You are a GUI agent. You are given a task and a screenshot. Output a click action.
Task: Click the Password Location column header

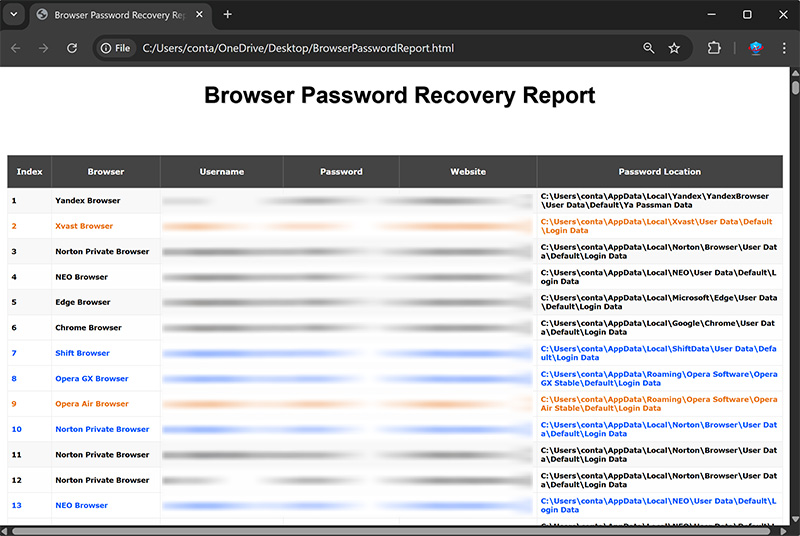point(659,172)
